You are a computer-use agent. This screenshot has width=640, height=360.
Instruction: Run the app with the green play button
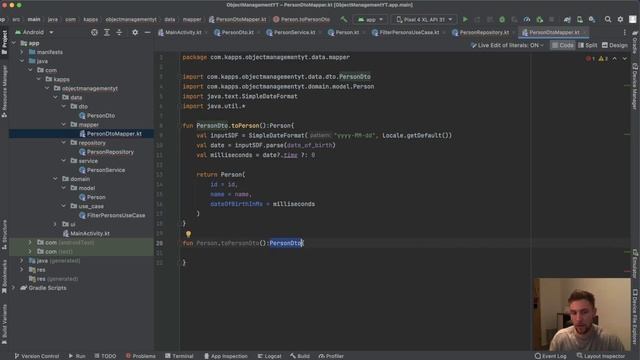click(465, 19)
